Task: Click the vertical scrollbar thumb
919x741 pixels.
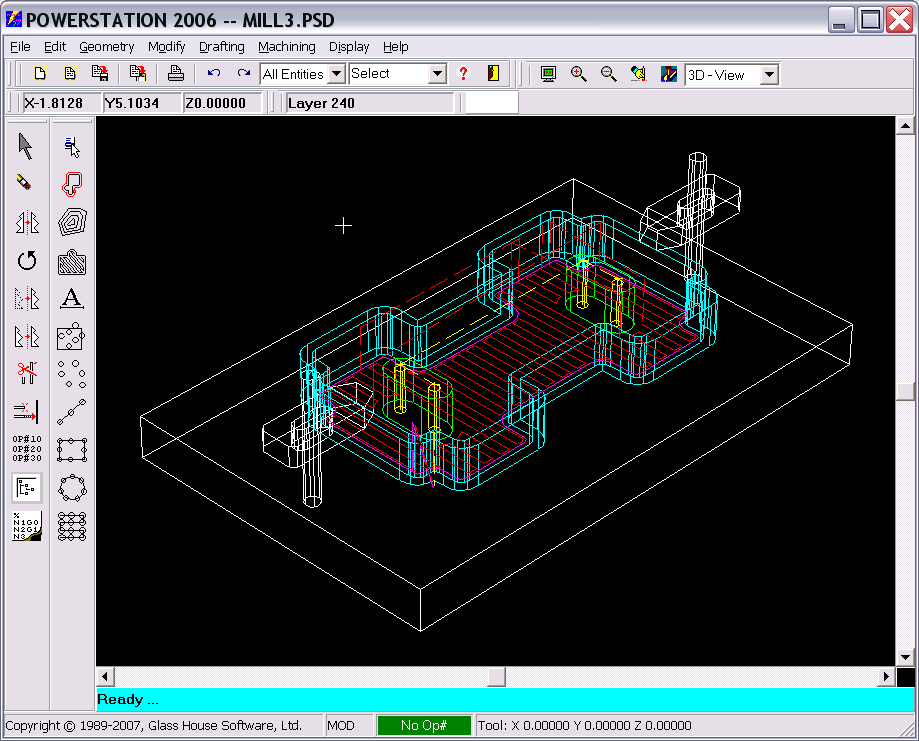Action: pyautogui.click(x=905, y=391)
